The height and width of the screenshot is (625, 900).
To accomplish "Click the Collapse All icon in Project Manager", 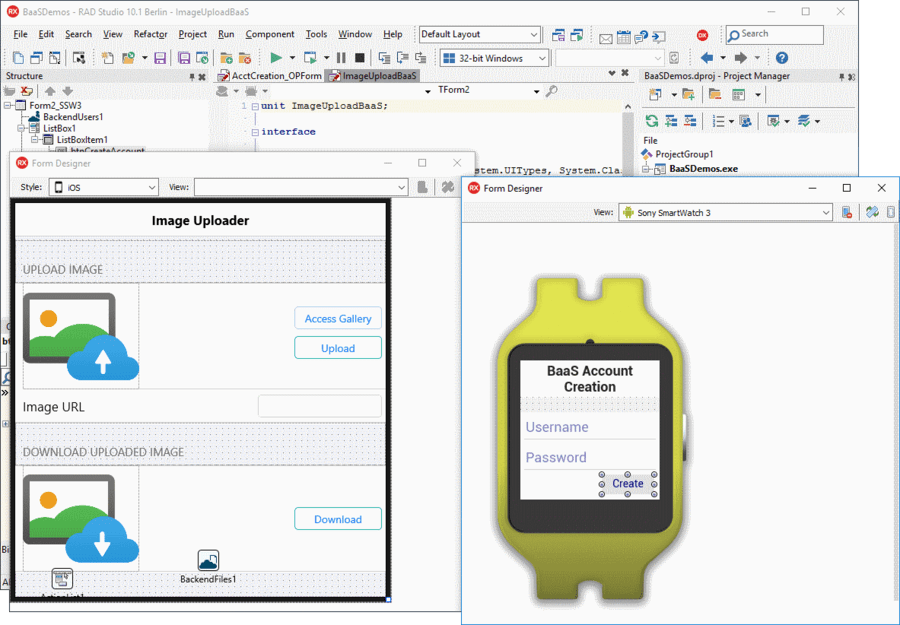I will [690, 121].
